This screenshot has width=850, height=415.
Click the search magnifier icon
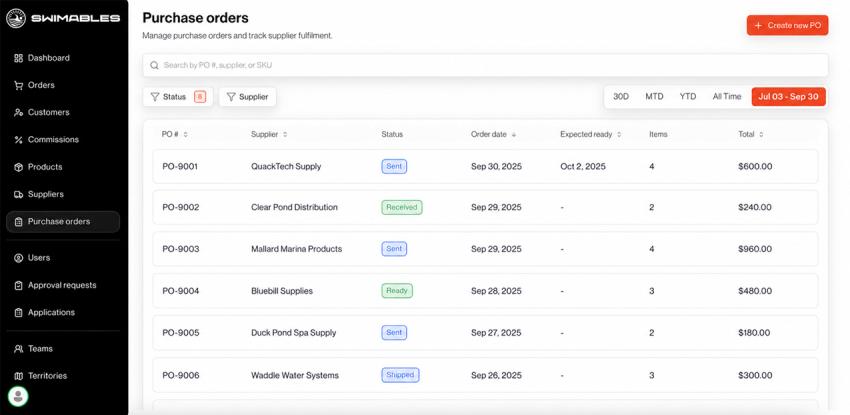click(154, 65)
